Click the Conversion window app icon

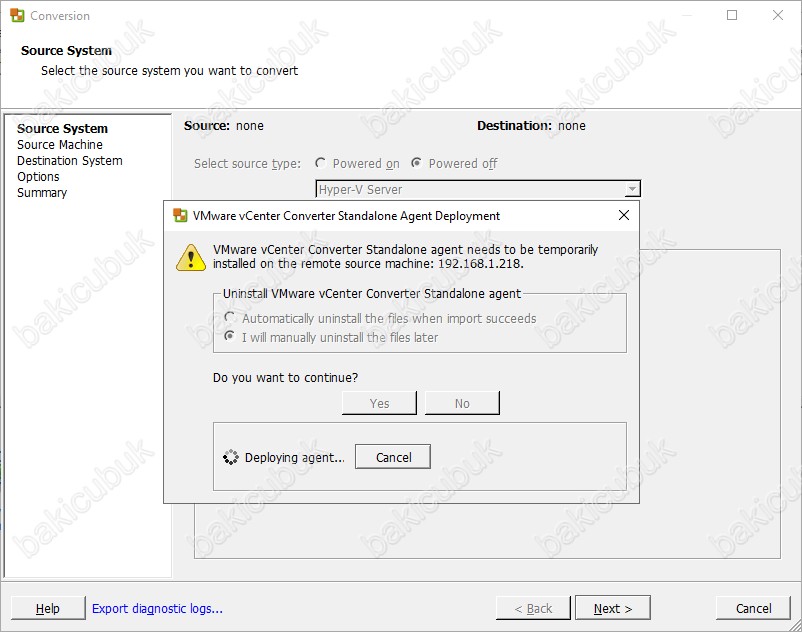tap(17, 15)
